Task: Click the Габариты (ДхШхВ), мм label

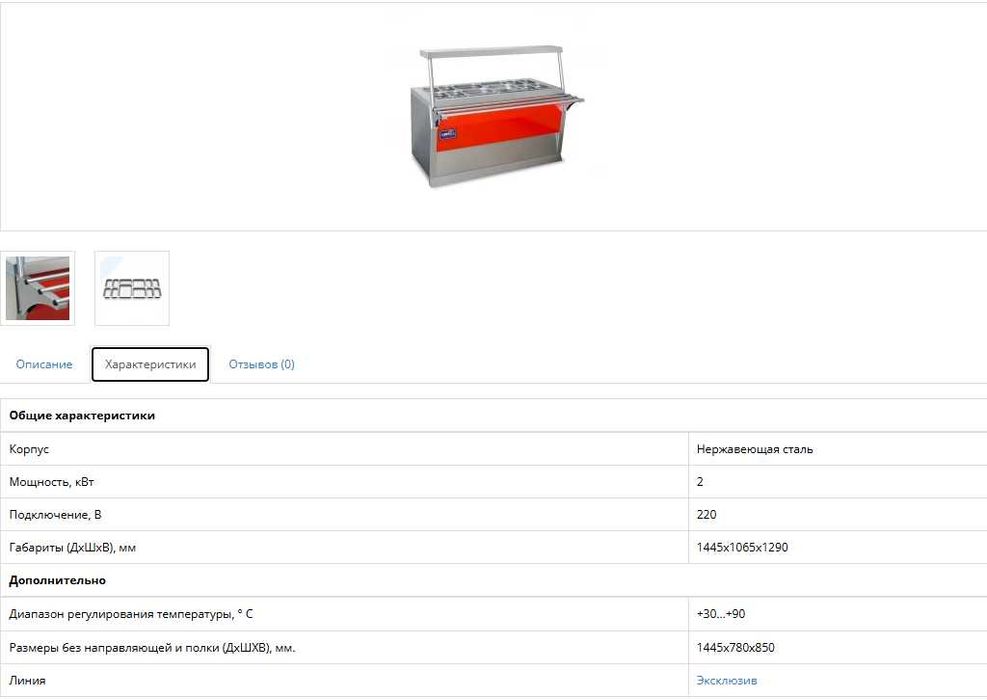Action: click(x=72, y=548)
